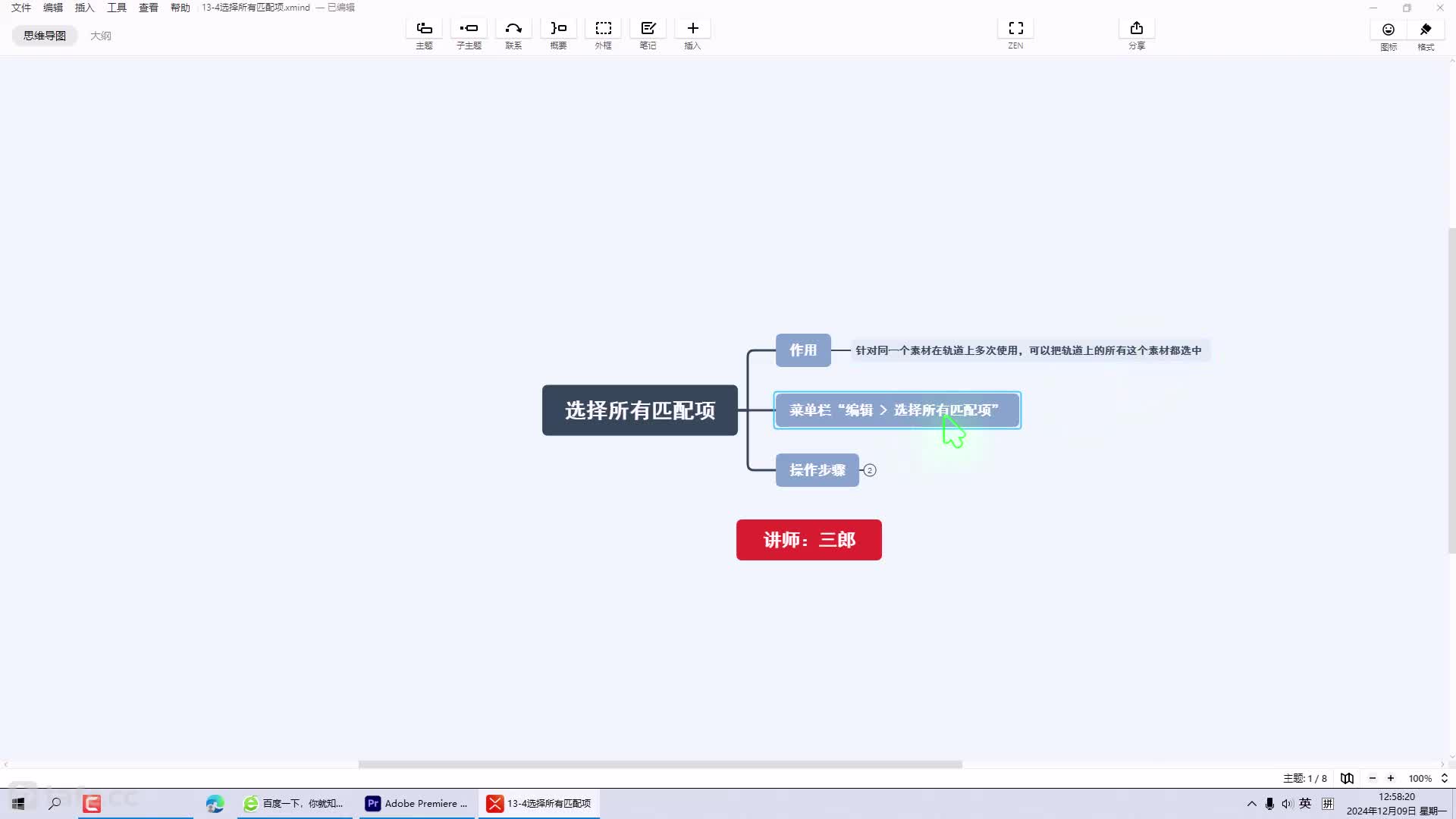The image size is (1456, 819).
Task: Open the red recorder app in taskbar
Action: [92, 803]
